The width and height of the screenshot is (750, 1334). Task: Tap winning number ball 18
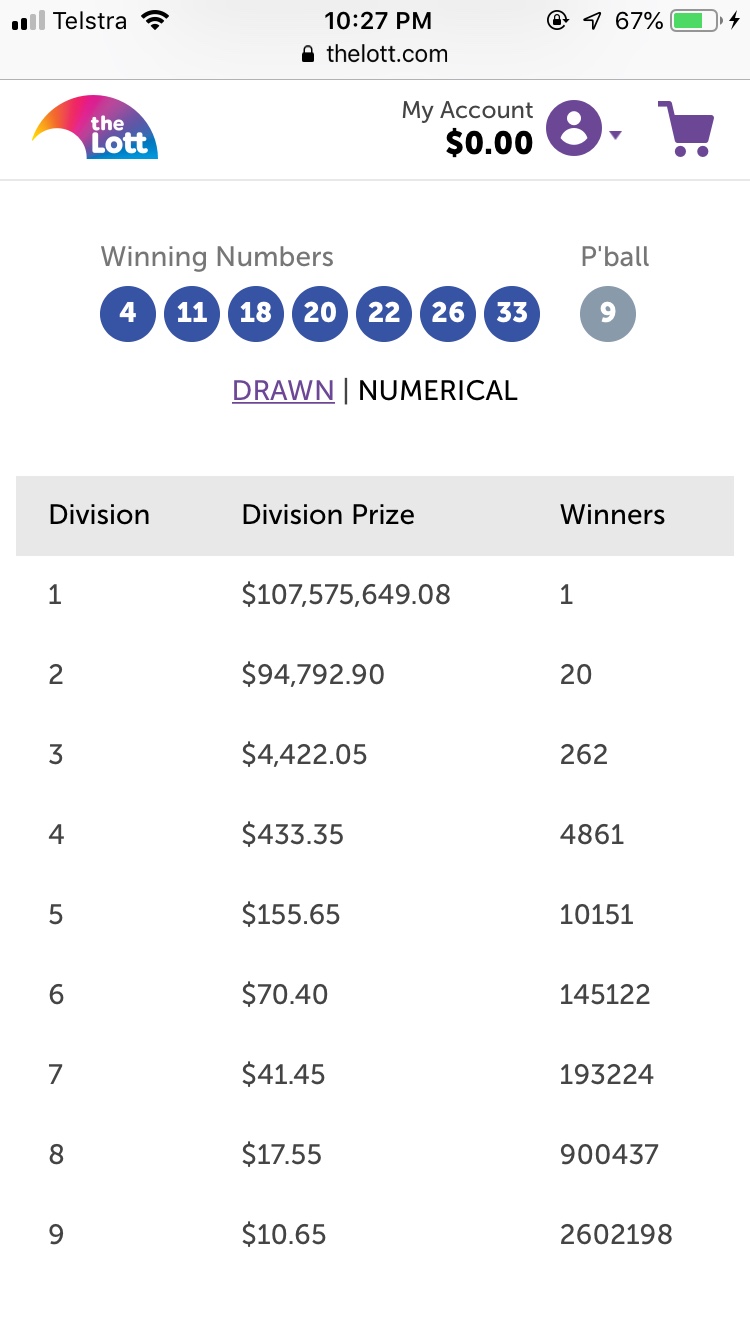[256, 313]
